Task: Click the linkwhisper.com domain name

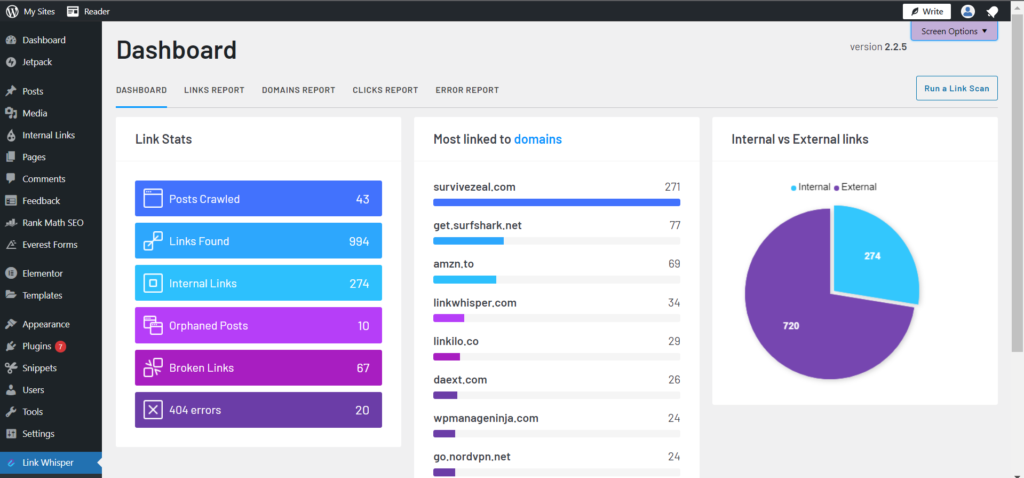Action: pos(475,303)
